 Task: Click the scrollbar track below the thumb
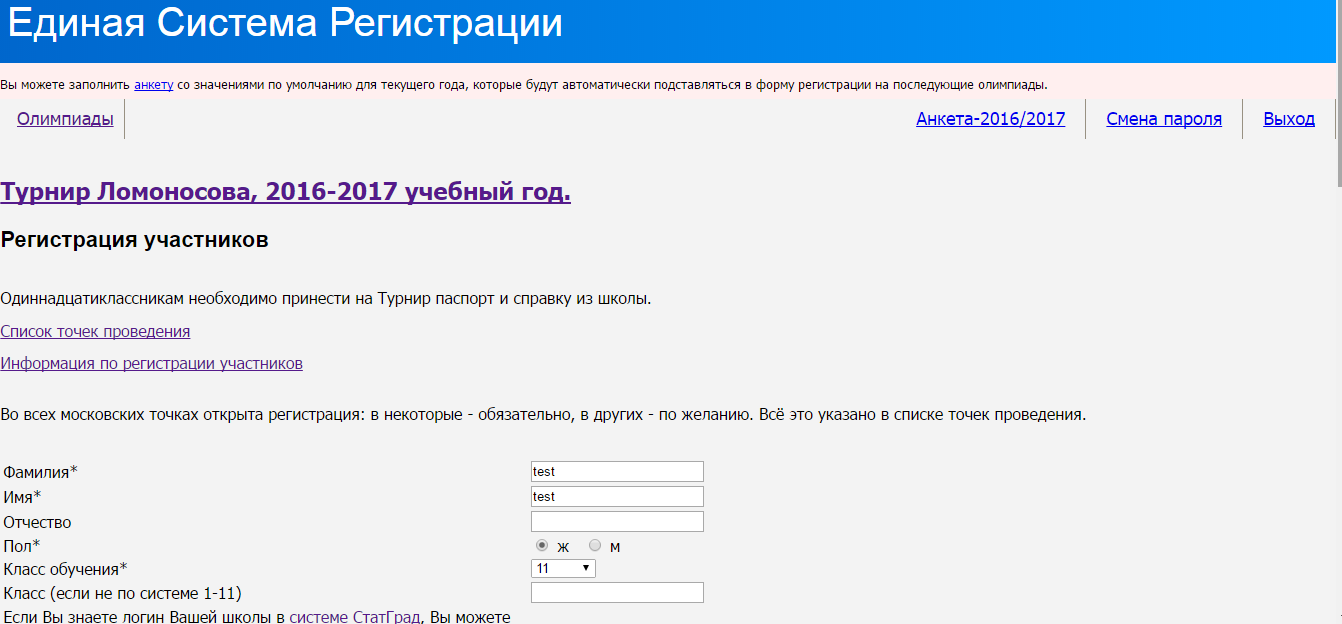tap(1337, 400)
